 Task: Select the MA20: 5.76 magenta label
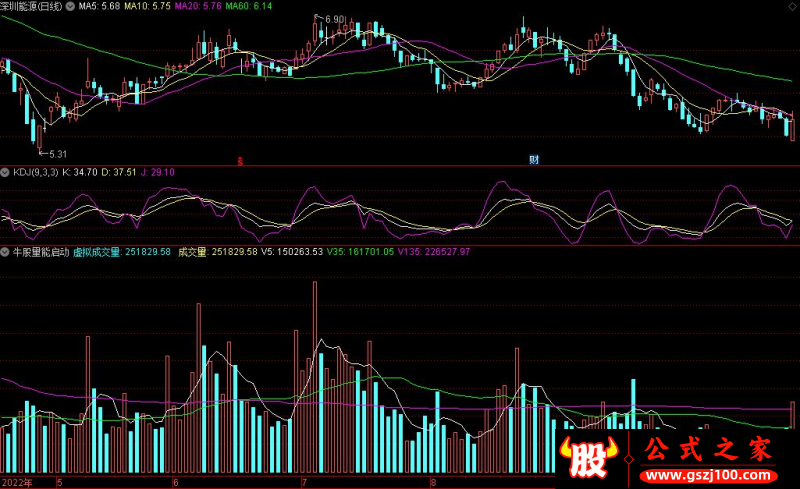point(198,7)
